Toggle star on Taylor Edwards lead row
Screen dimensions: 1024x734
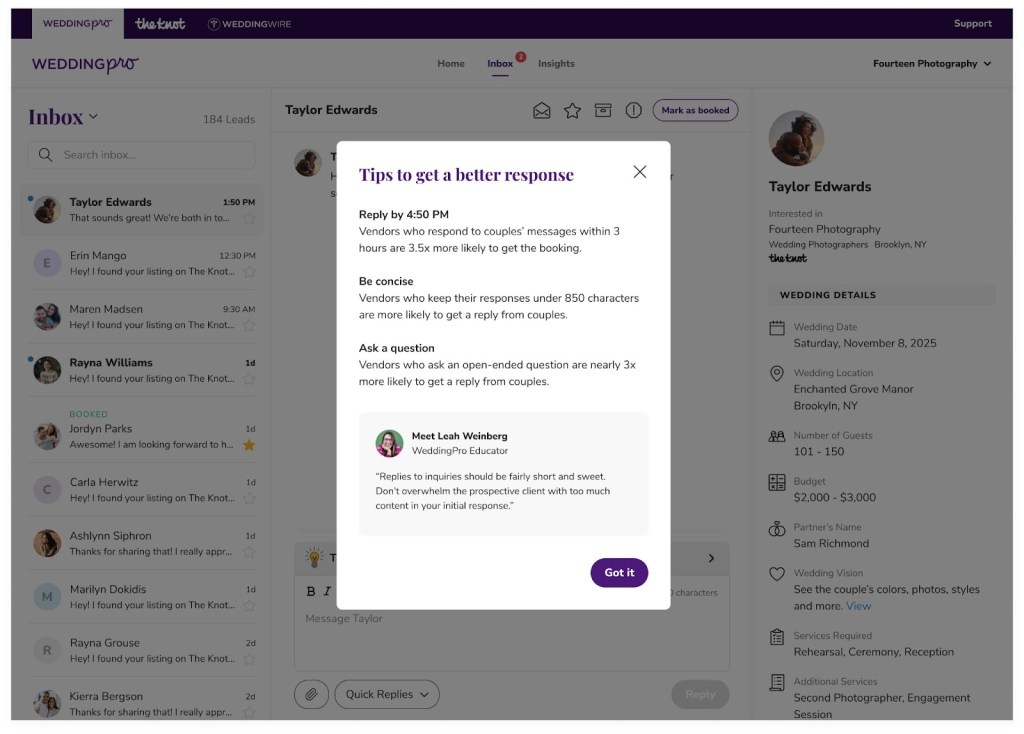pyautogui.click(x=249, y=218)
